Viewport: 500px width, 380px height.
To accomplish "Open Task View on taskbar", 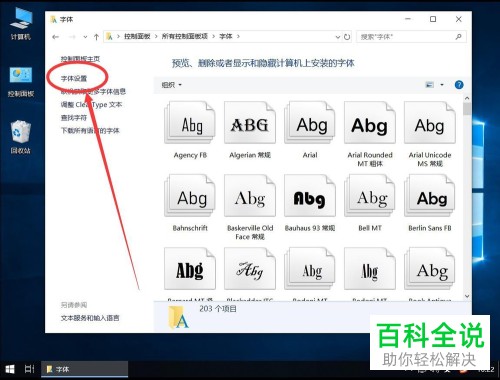I will click(x=30, y=369).
